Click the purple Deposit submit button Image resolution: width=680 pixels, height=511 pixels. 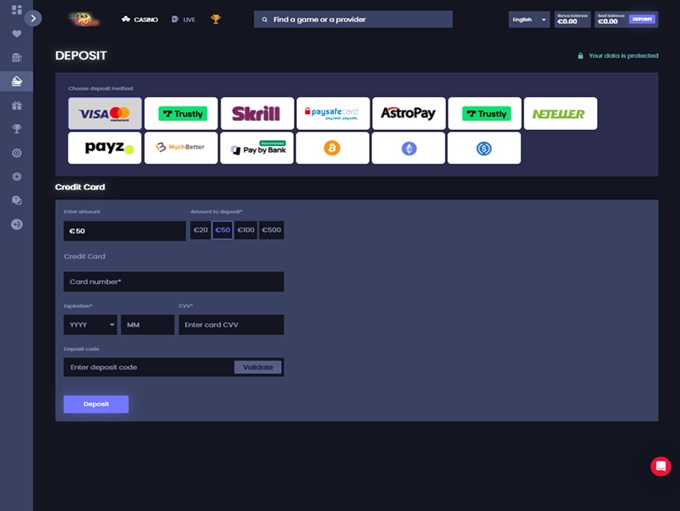point(96,404)
